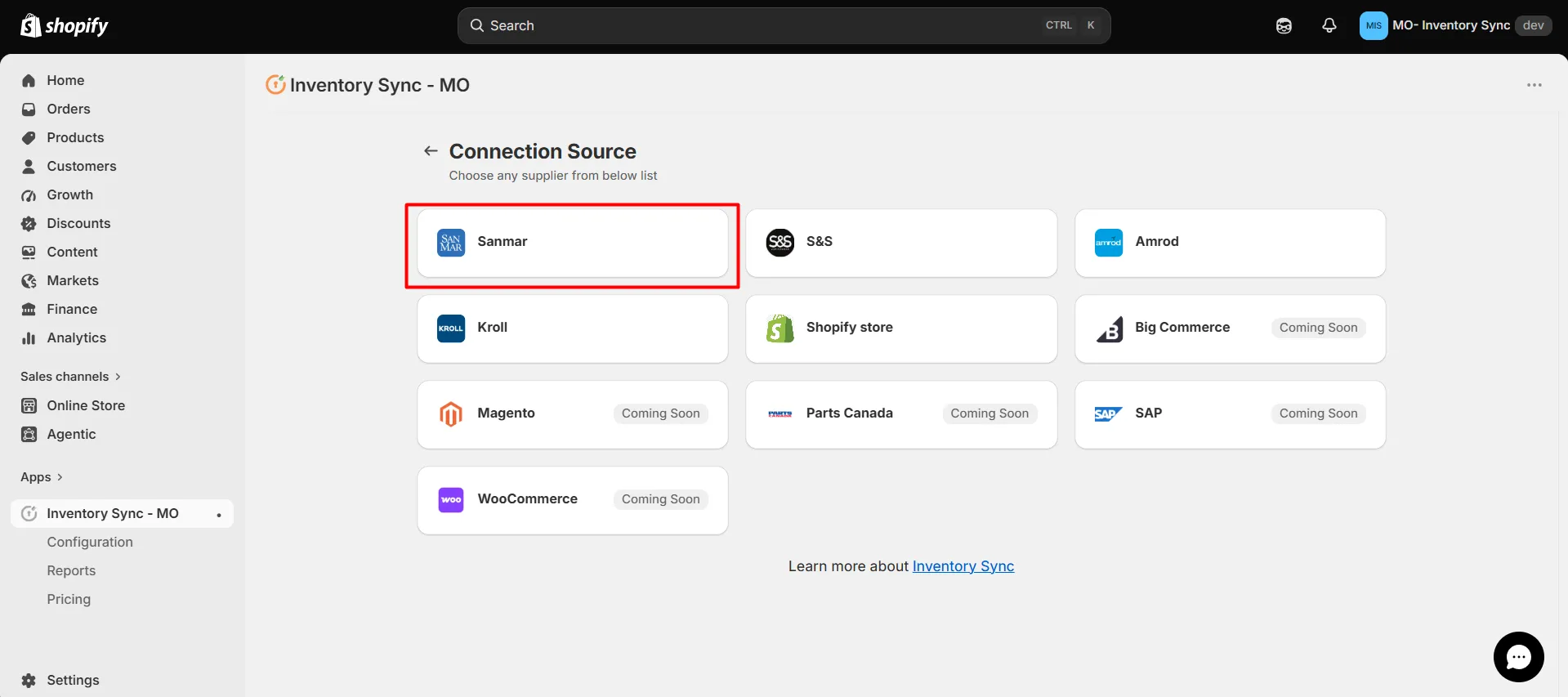The height and width of the screenshot is (697, 1568).
Task: Click the Online Store icon
Action: tap(29, 406)
